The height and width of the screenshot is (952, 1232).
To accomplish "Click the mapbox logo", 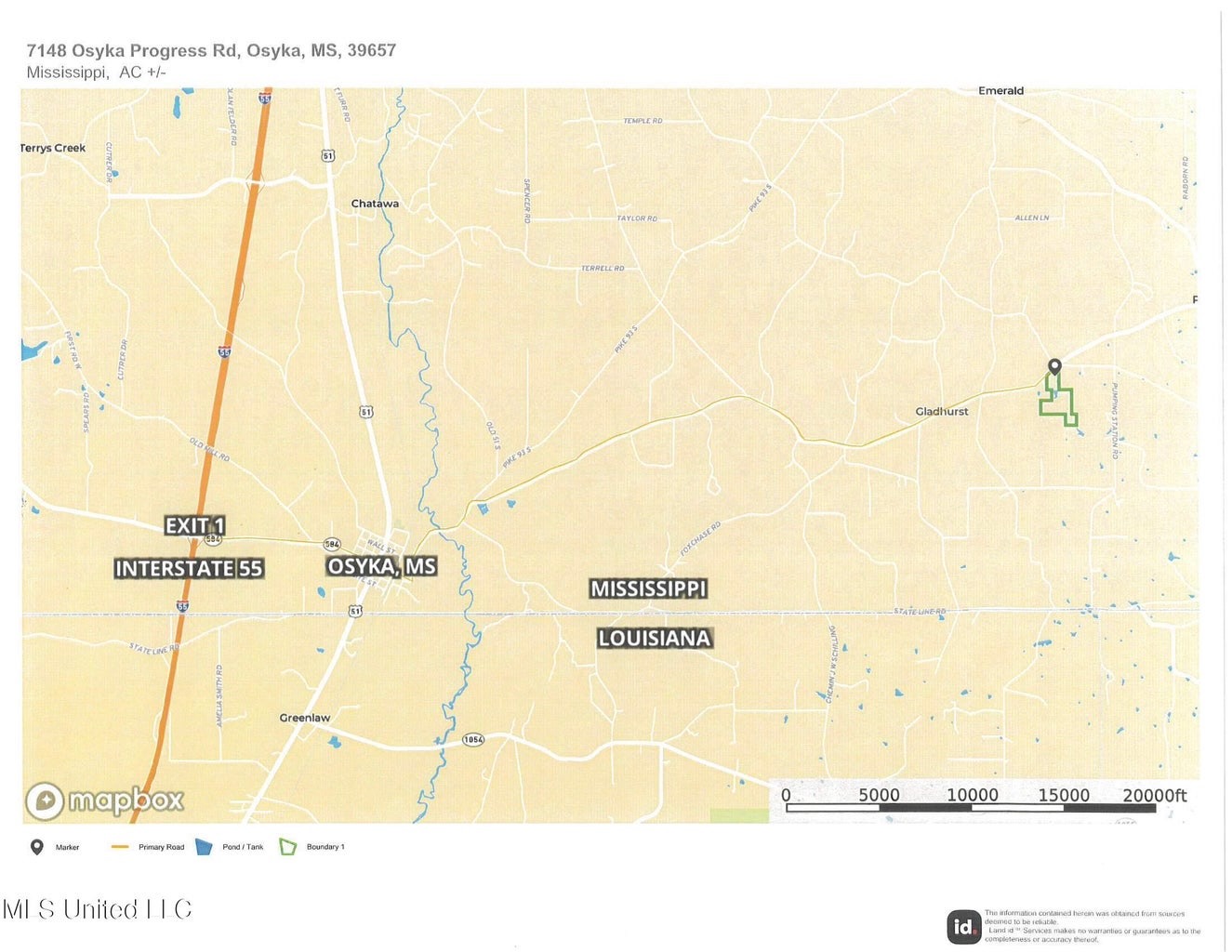I will 105,800.
